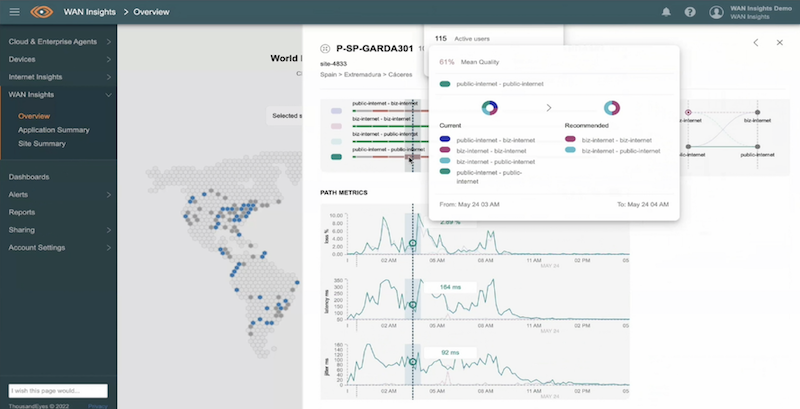The height and width of the screenshot is (409, 800).
Task: Open the help question mark icon
Action: click(x=690, y=12)
